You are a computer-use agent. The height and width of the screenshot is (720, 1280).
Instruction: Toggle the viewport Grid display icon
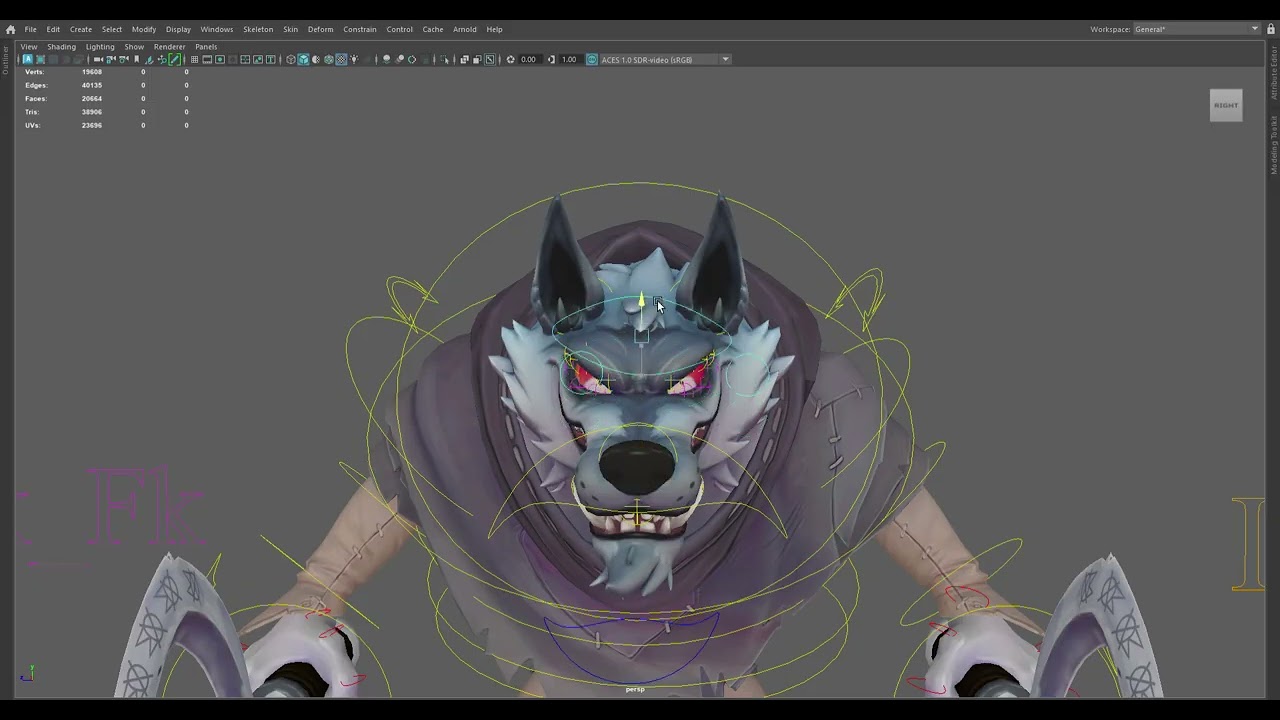pos(194,59)
